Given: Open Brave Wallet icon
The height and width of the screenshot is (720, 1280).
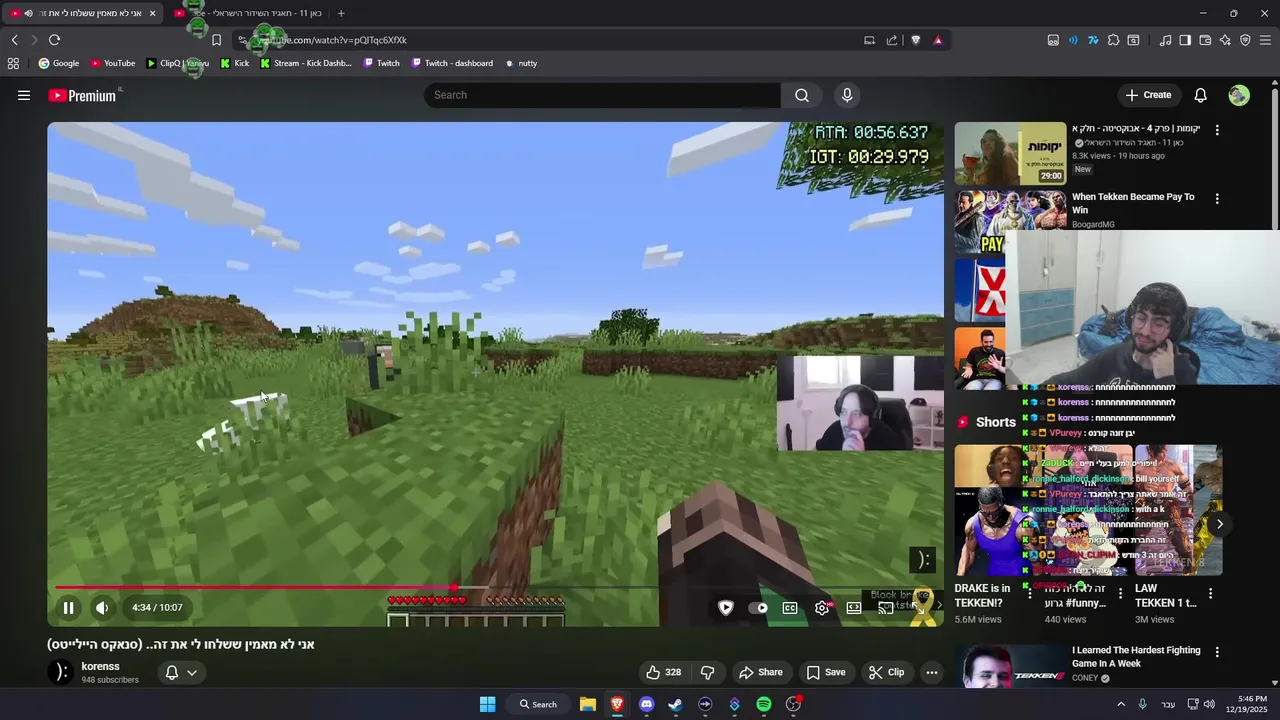Looking at the screenshot, I should pos(1205,40).
